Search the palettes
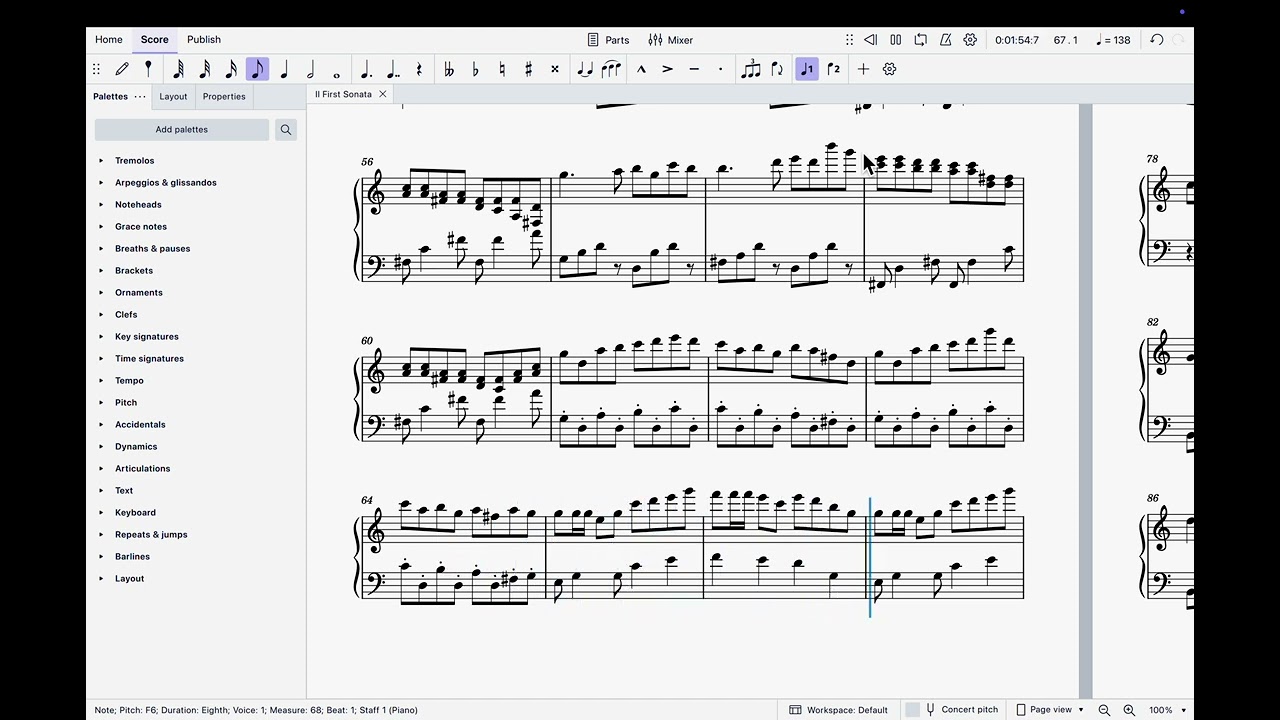The height and width of the screenshot is (720, 1280). pos(286,129)
